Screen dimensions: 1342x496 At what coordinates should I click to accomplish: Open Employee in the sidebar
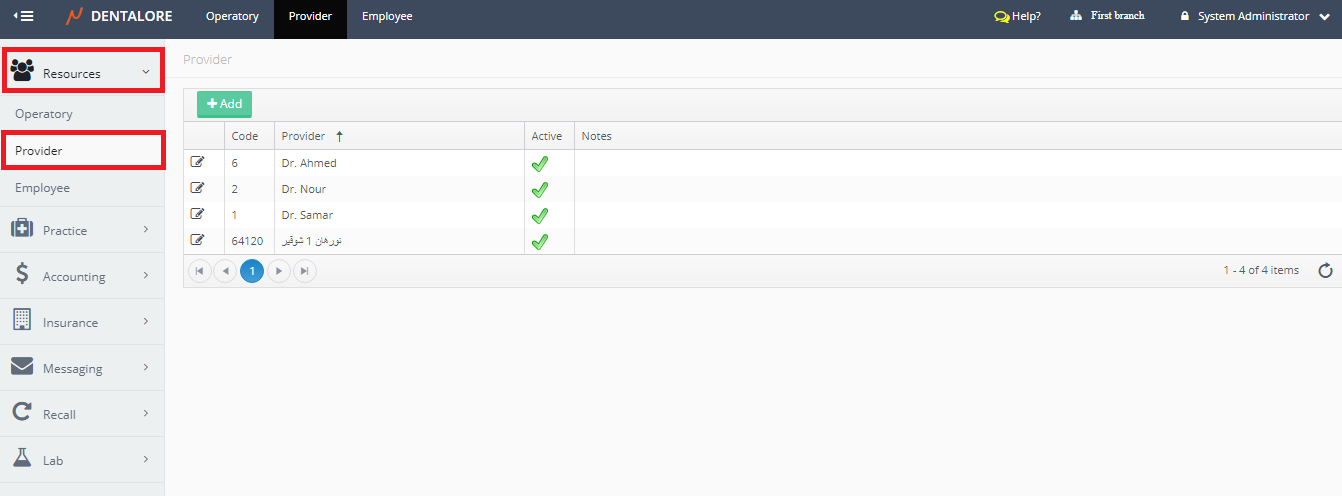(42, 188)
